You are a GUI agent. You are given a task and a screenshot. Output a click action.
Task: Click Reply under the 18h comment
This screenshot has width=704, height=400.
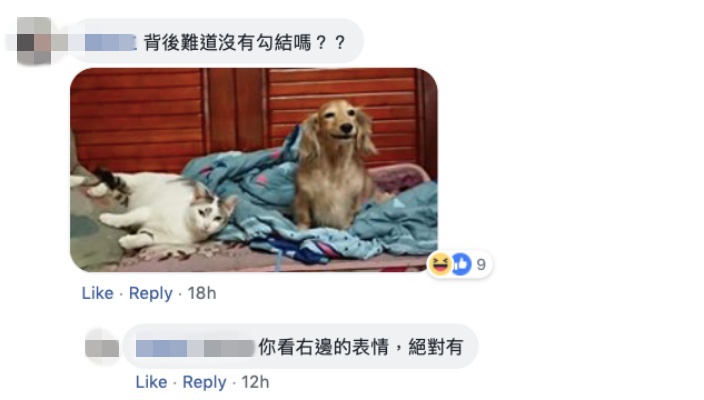[150, 293]
